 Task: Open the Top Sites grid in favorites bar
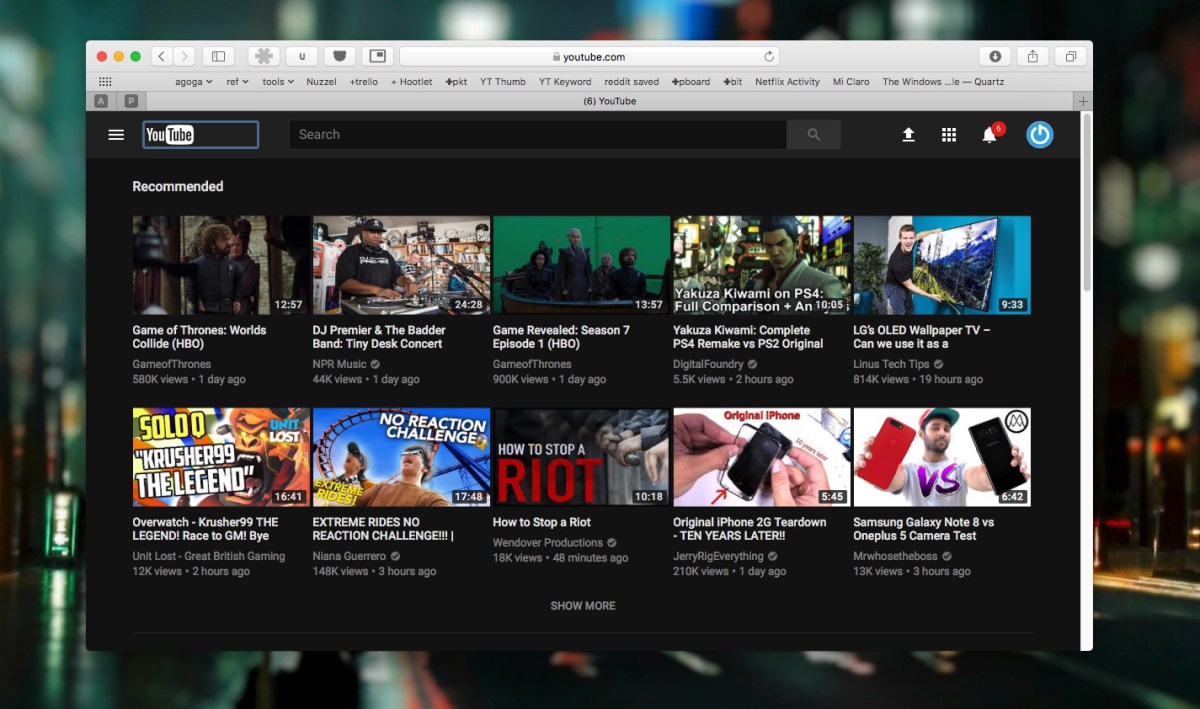click(105, 82)
